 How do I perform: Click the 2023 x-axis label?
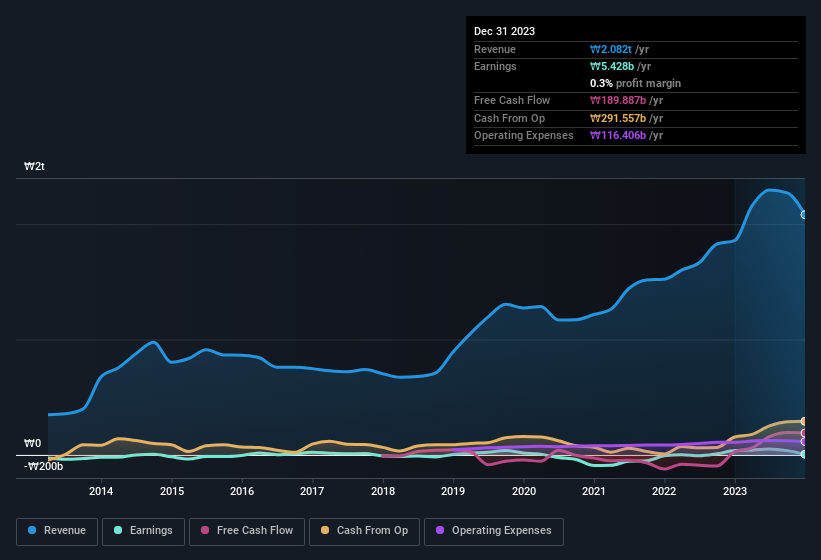tap(735, 491)
